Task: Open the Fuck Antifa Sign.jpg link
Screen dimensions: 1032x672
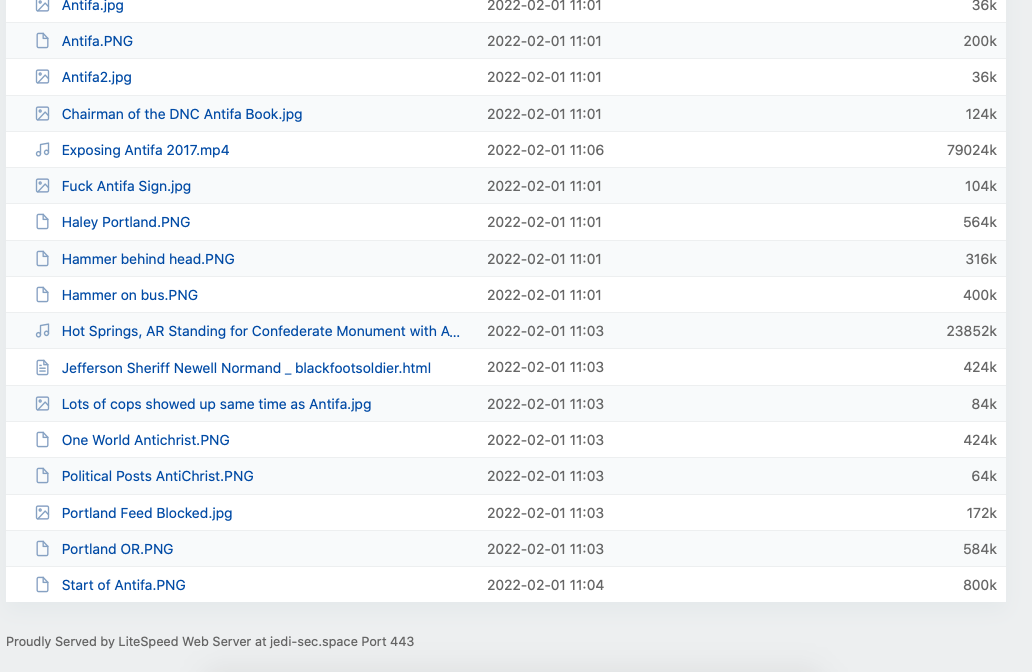Action: point(126,186)
